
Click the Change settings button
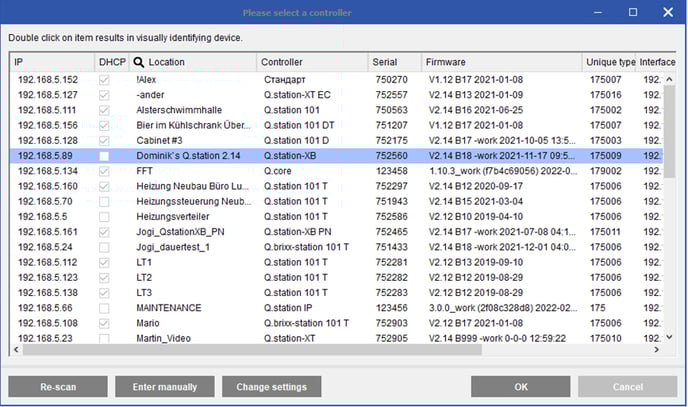point(271,387)
